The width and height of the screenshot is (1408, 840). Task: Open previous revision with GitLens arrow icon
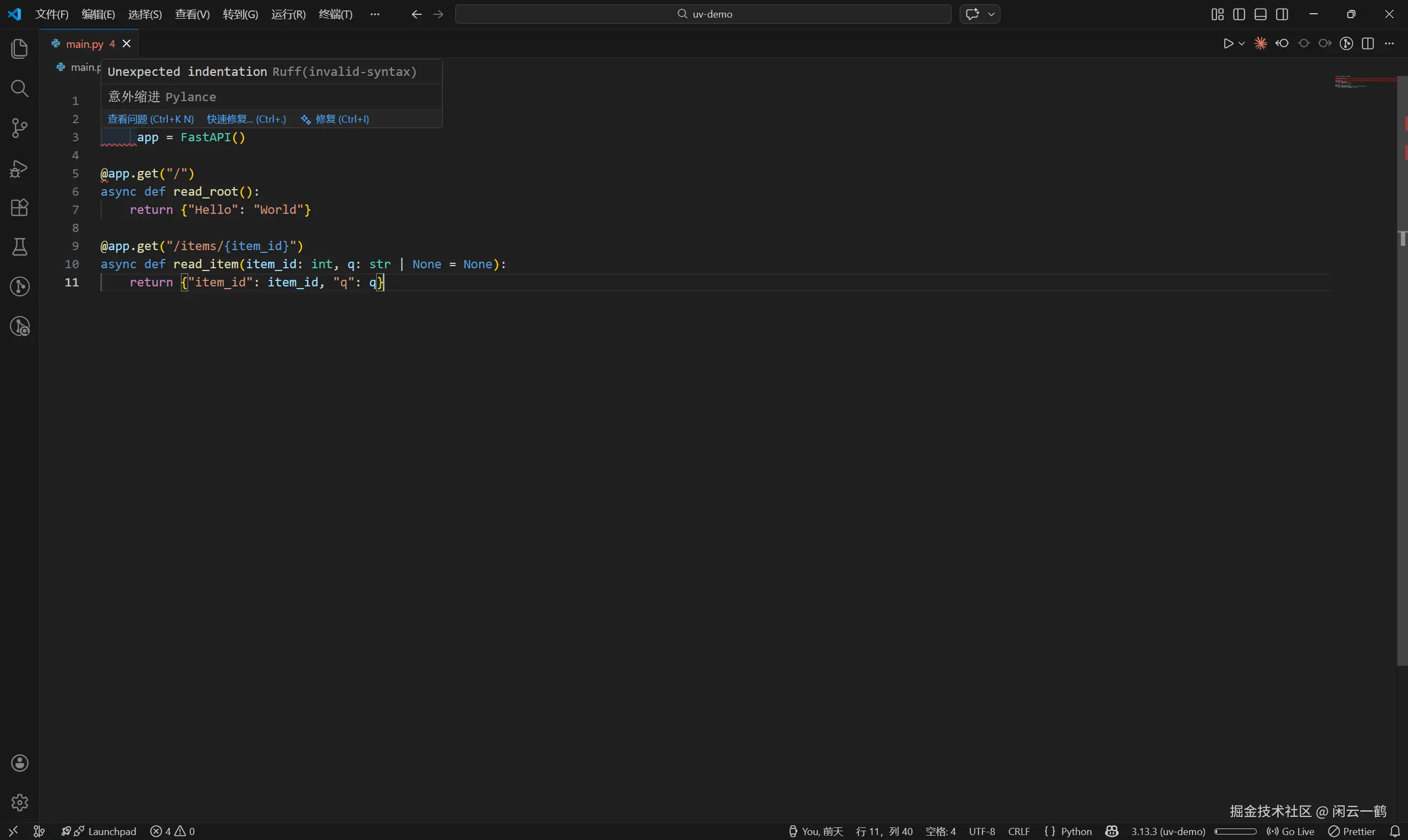(1281, 43)
